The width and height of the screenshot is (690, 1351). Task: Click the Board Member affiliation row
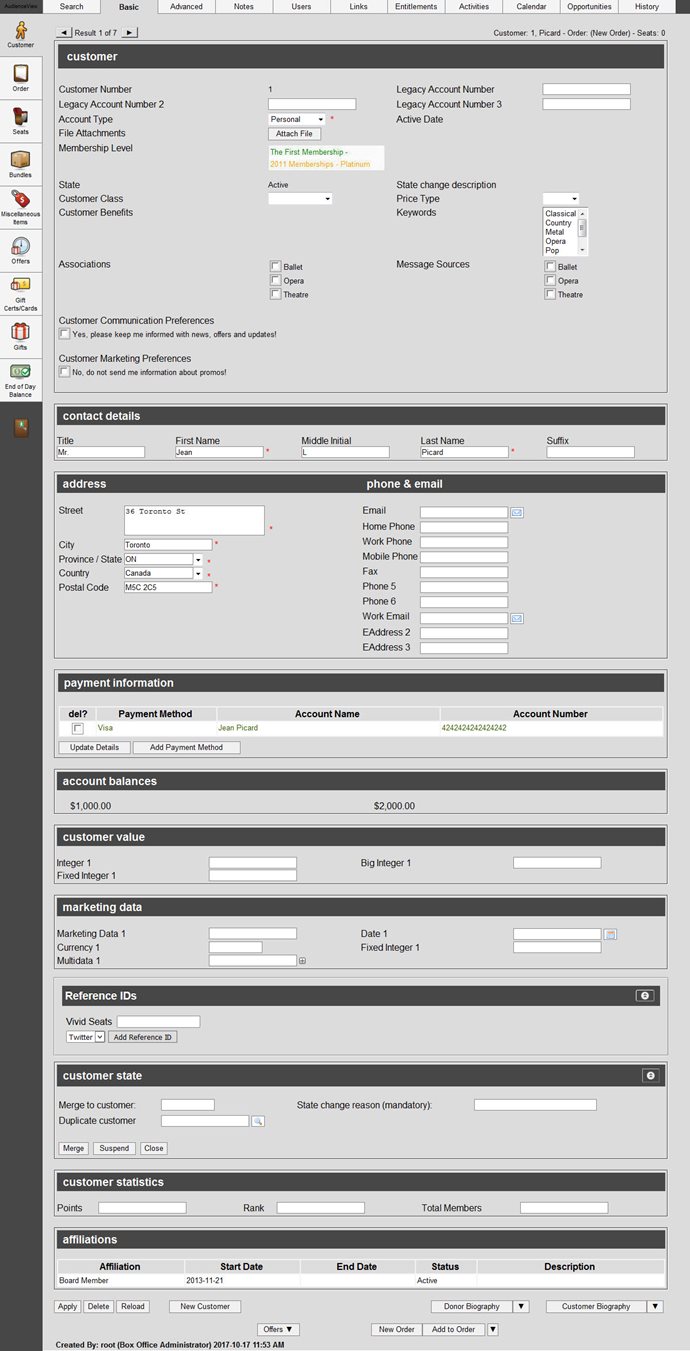(360, 1280)
